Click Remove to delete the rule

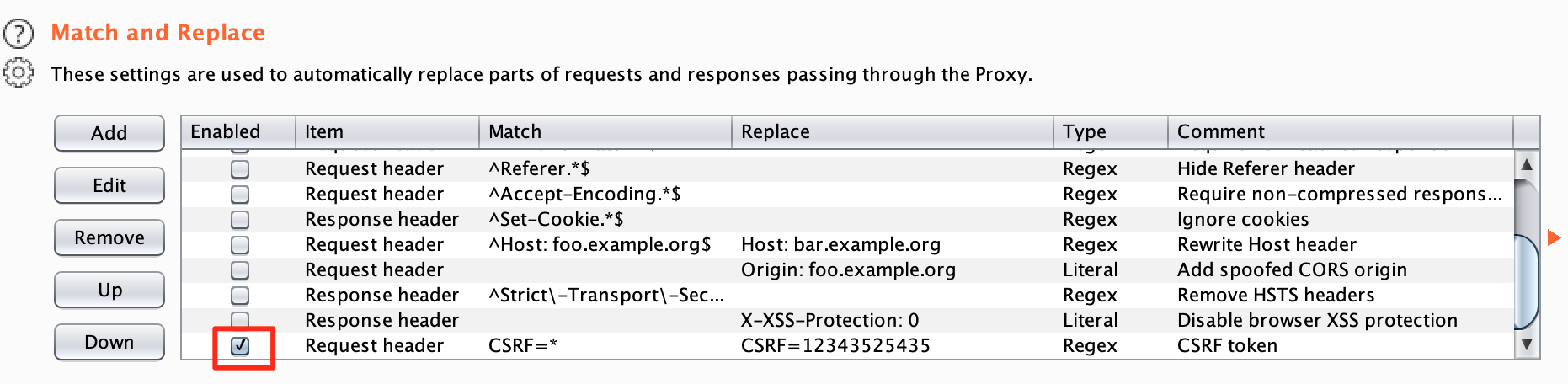click(x=109, y=237)
